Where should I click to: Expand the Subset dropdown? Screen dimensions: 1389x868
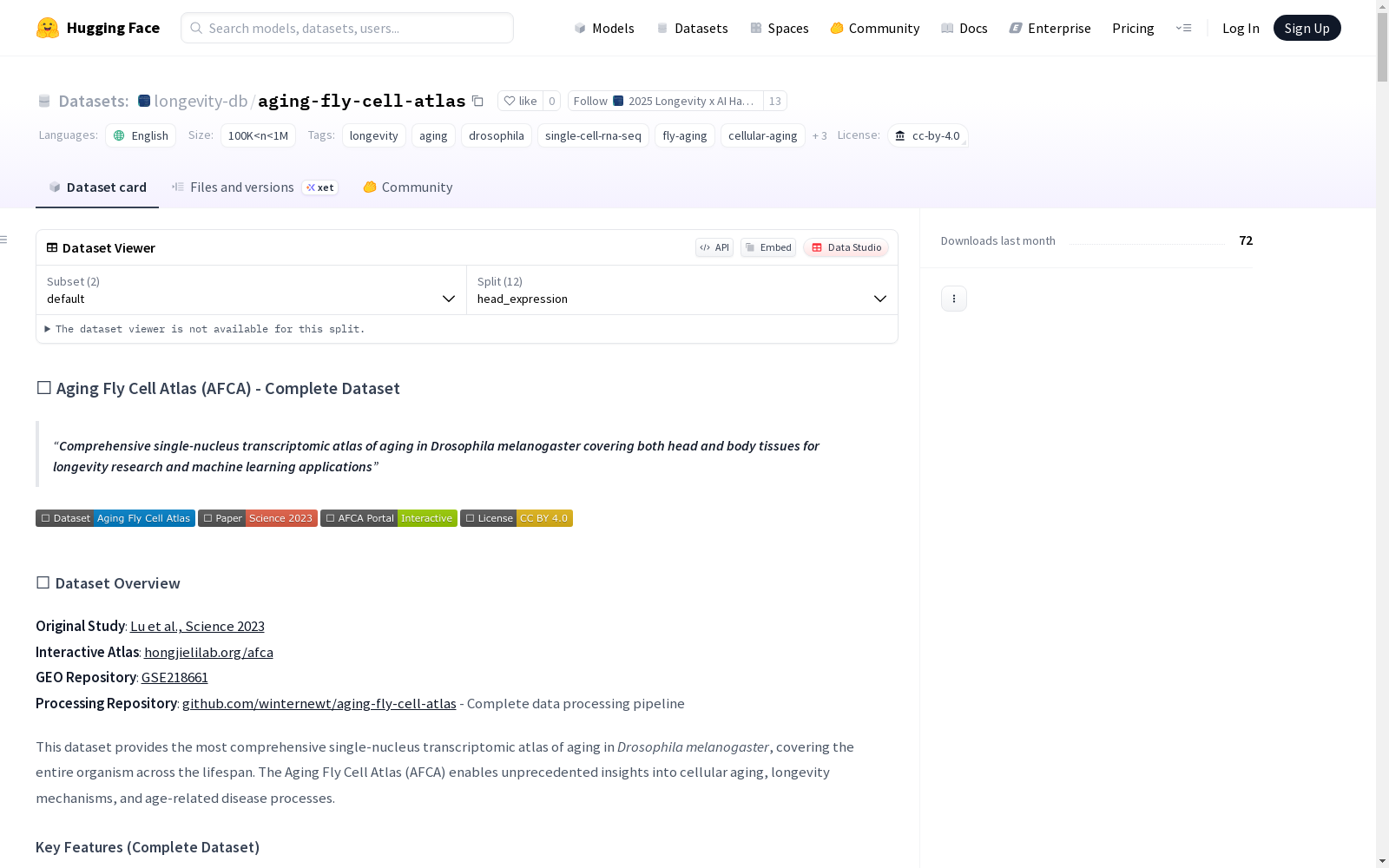251,290
